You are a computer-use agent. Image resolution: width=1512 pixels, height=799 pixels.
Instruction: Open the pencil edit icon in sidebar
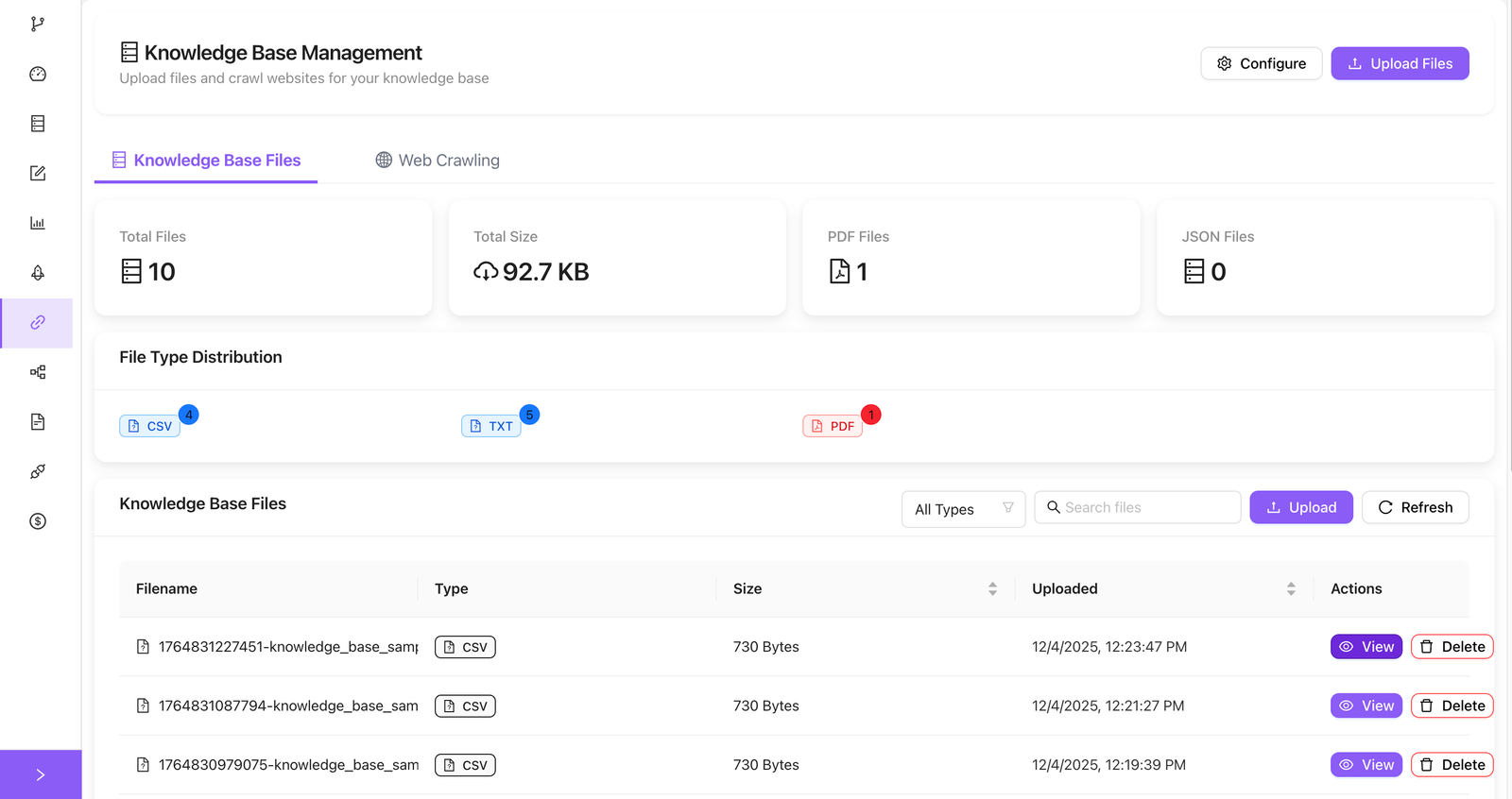point(38,174)
